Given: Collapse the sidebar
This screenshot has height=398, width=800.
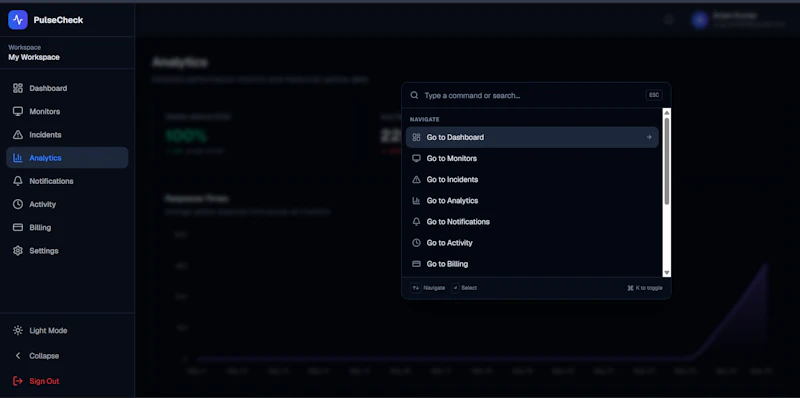Looking at the screenshot, I should [67, 356].
